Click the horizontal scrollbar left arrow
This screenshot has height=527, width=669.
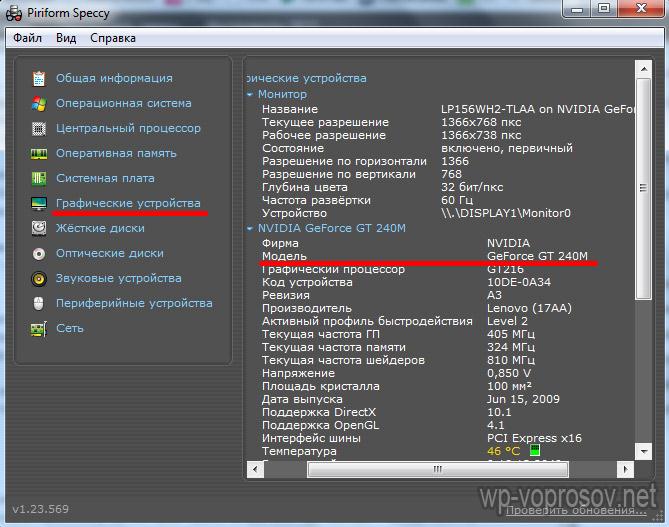pyautogui.click(x=255, y=469)
